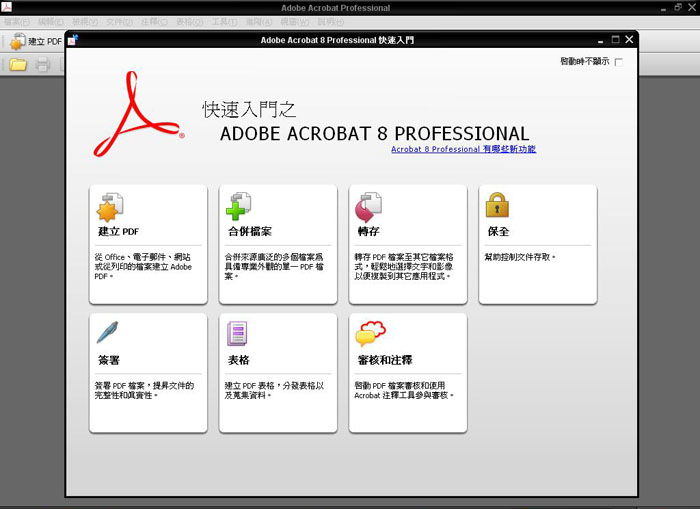Screen dimensions: 700x509
Task: Click the card title text "保全"
Action: 498,231
